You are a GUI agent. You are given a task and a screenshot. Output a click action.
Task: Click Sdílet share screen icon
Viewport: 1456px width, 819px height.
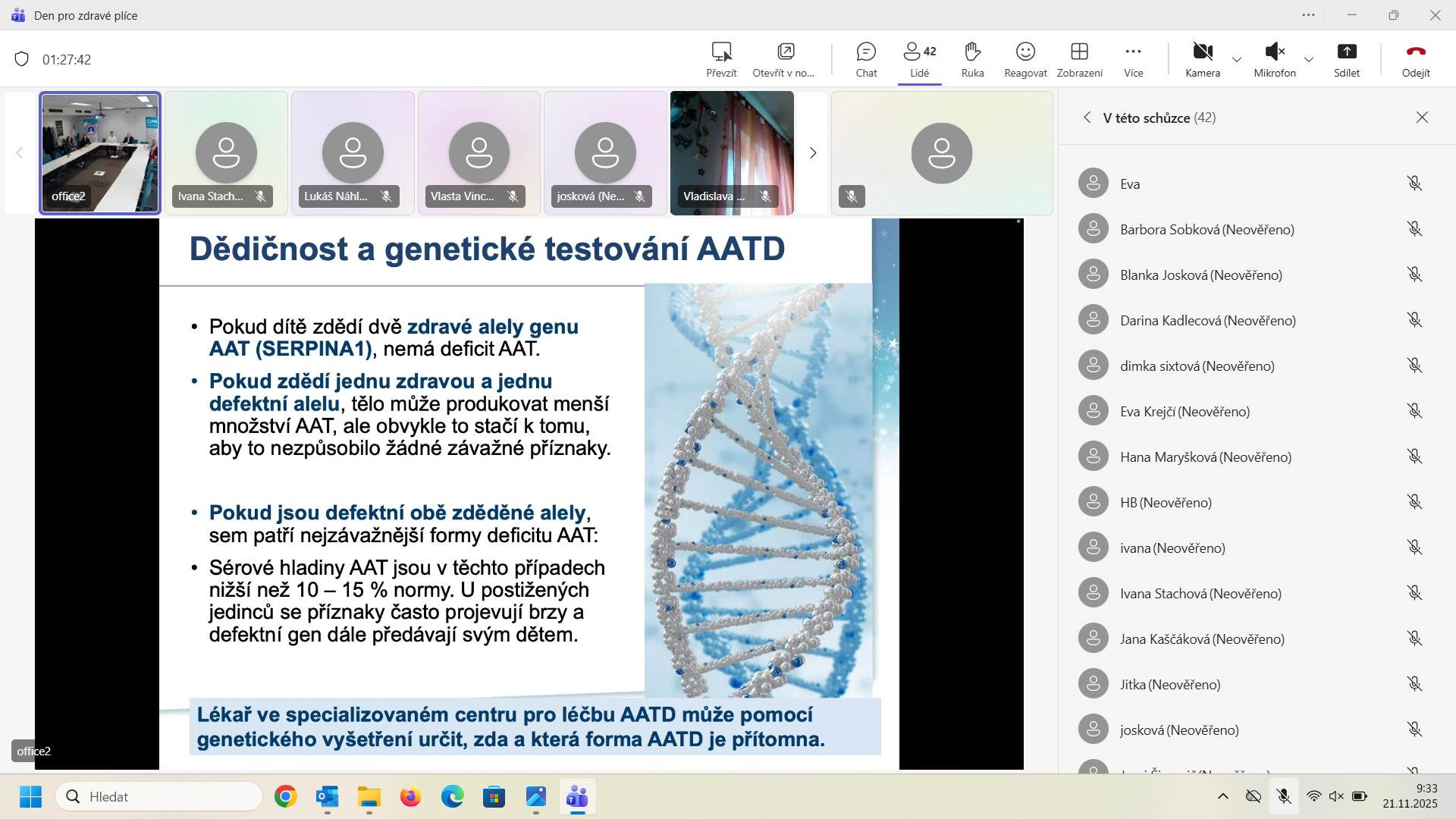coord(1347,52)
